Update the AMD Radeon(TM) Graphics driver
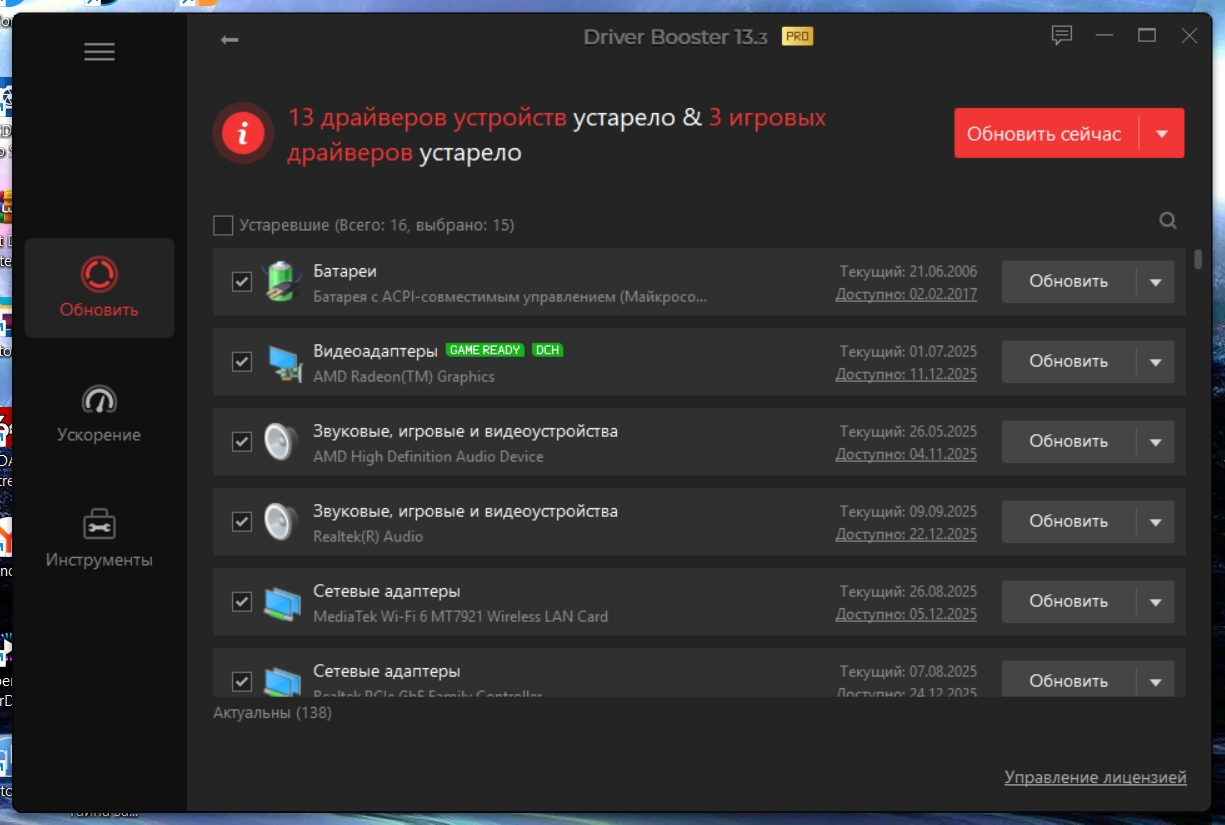The width and height of the screenshot is (1225, 825). tap(1069, 362)
